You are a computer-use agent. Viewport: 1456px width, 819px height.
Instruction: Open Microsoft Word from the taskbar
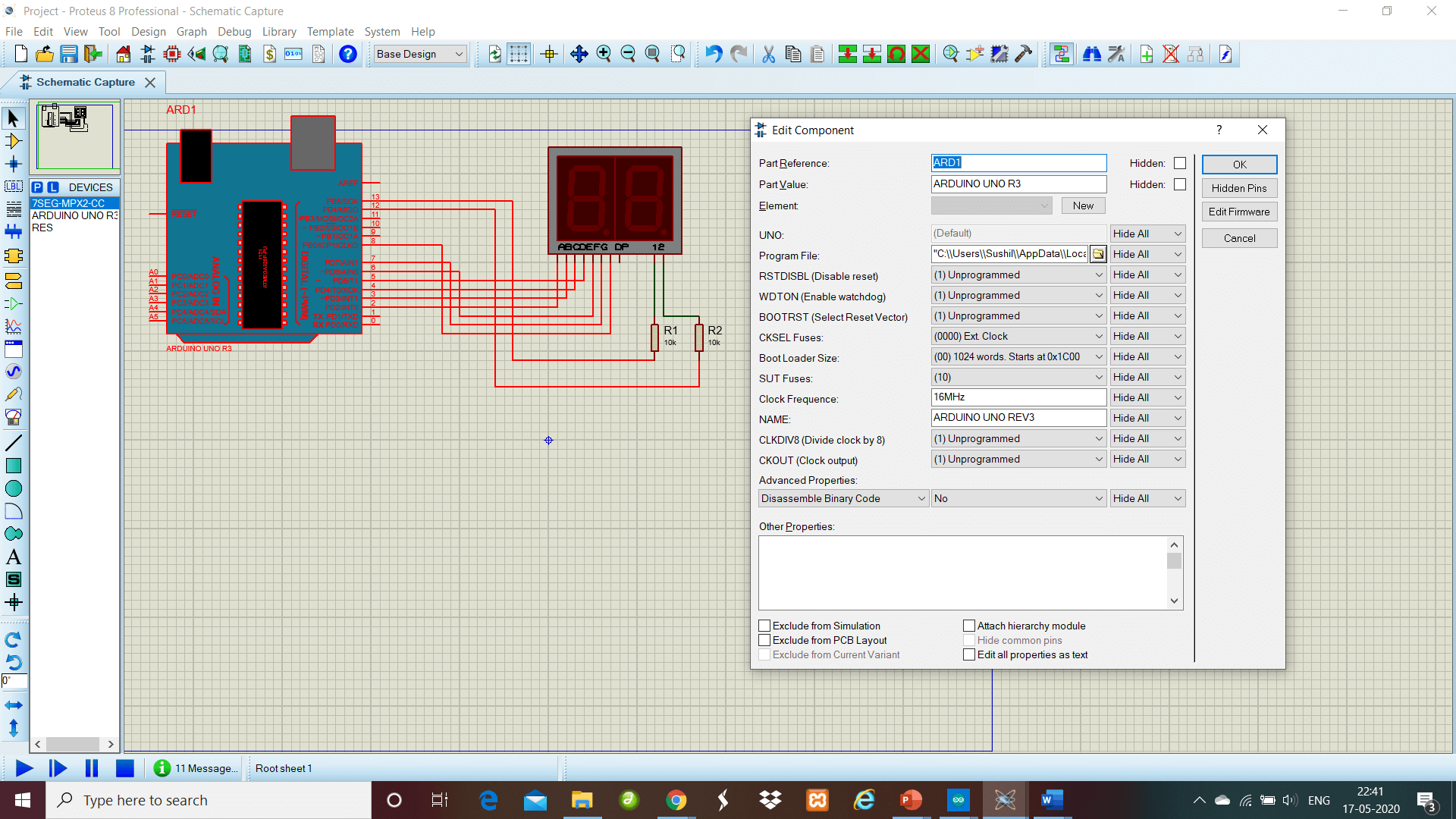tap(1051, 800)
